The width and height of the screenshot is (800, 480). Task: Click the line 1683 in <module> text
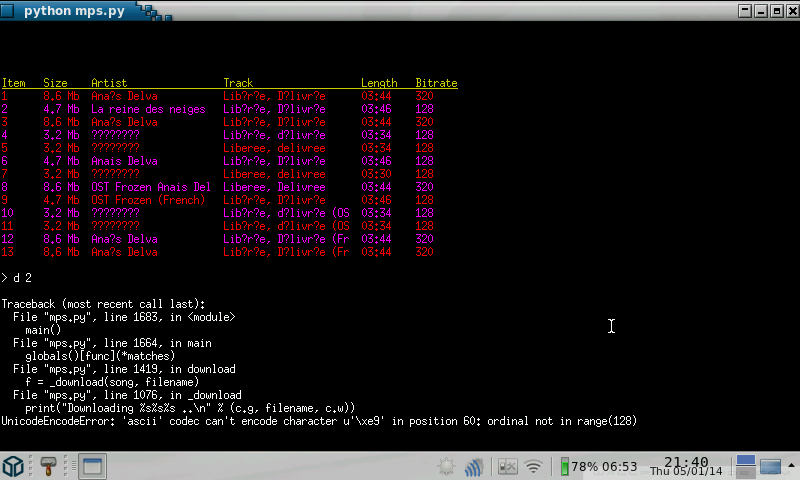pyautogui.click(x=169, y=317)
